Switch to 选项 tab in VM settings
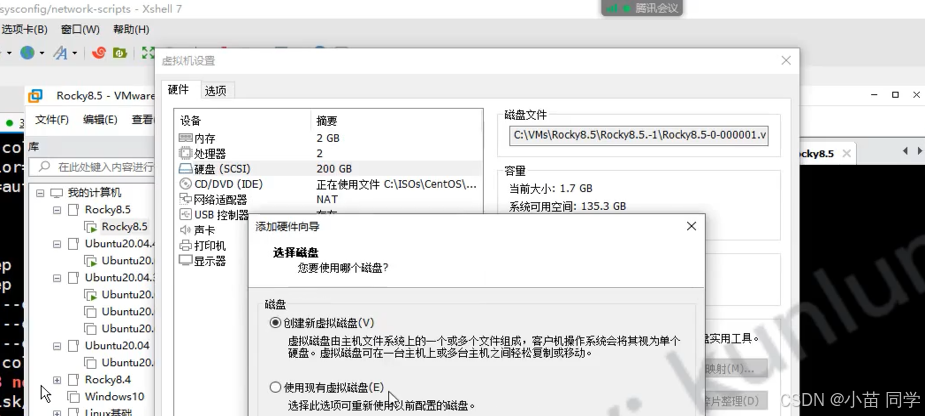Image resolution: width=925 pixels, height=416 pixels. pos(215,91)
